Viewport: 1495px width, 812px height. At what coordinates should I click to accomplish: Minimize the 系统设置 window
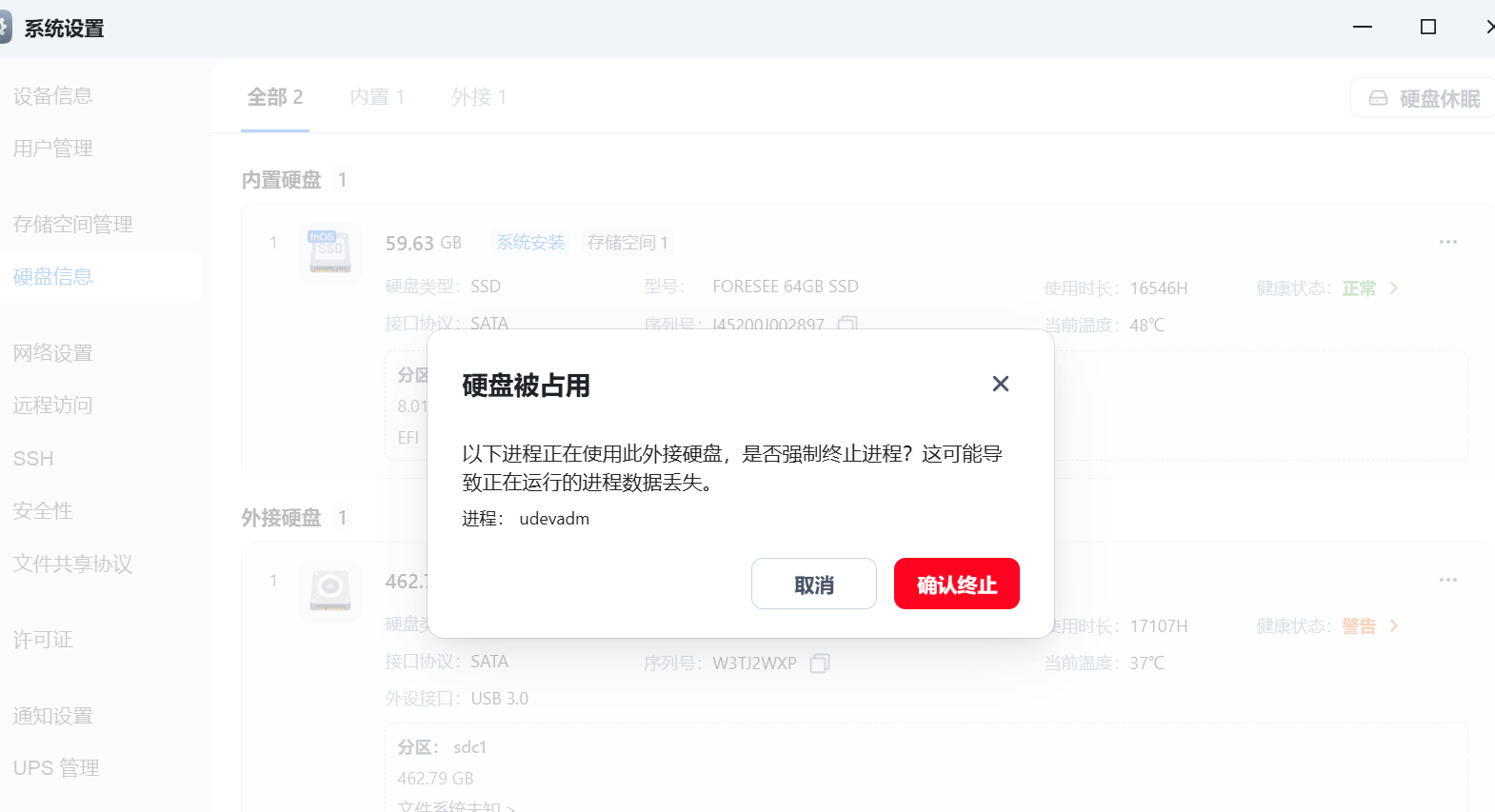point(1363,27)
